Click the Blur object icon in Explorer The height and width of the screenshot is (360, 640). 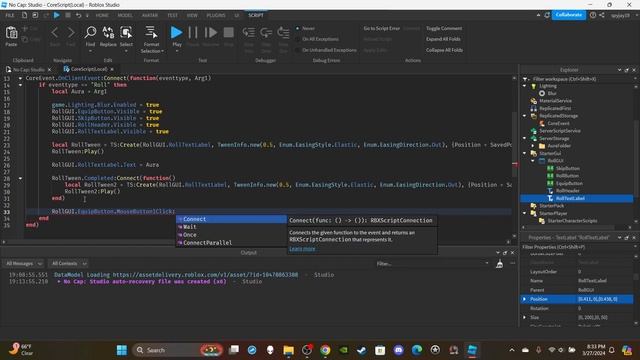(x=542, y=93)
